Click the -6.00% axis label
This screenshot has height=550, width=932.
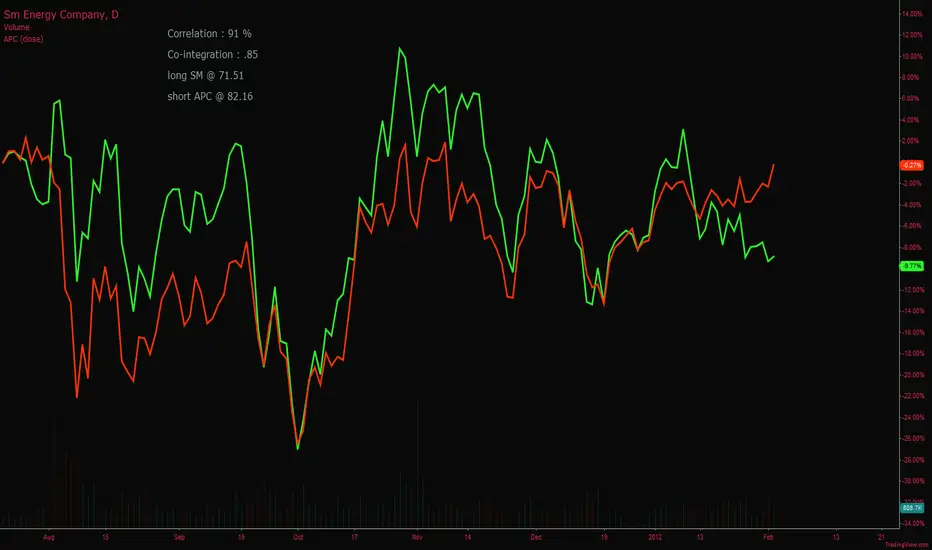coord(912,226)
